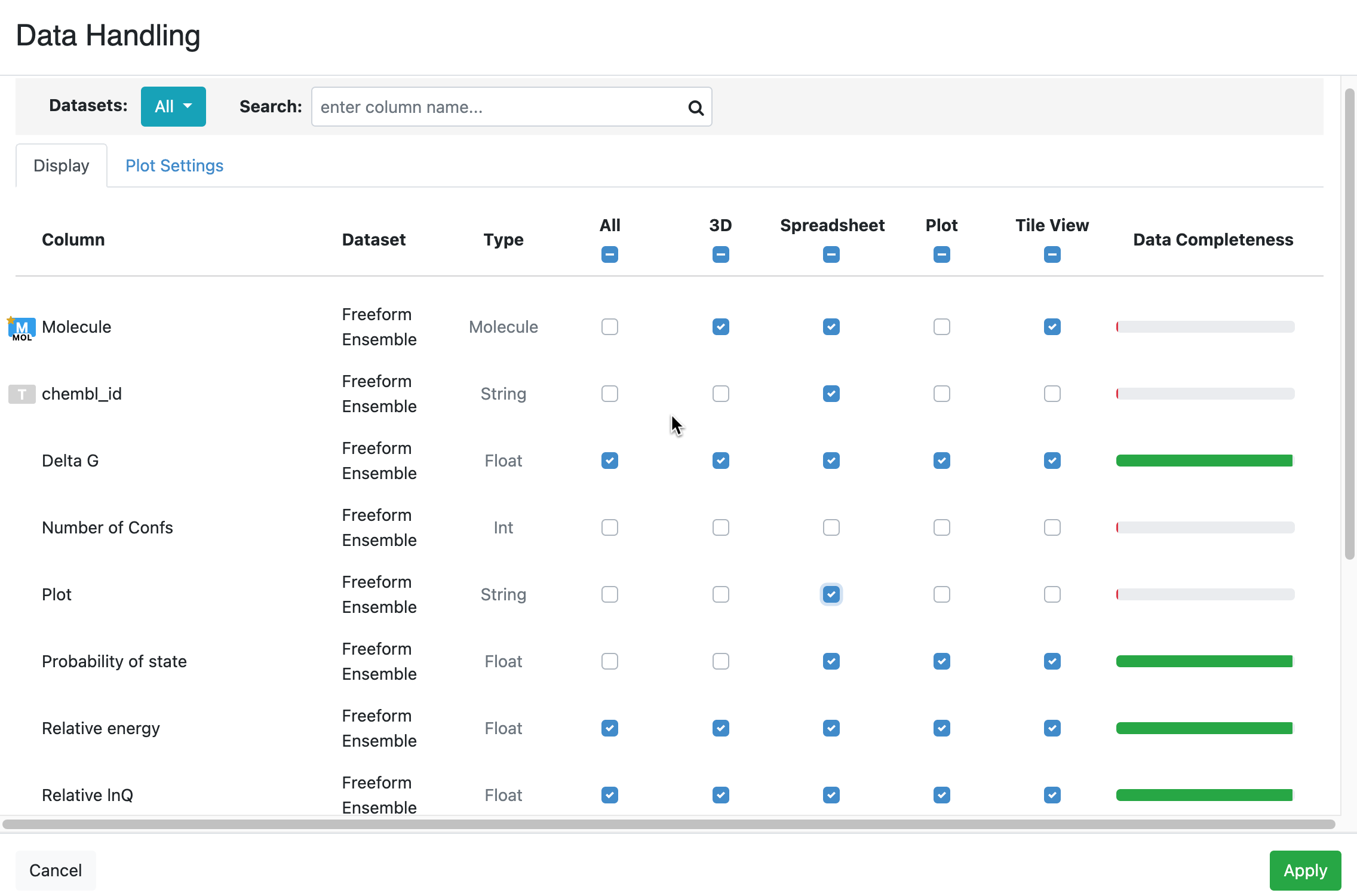The width and height of the screenshot is (1357, 896).
Task: Uncheck Spreadsheet for Probability of state
Action: pyautogui.click(x=831, y=661)
